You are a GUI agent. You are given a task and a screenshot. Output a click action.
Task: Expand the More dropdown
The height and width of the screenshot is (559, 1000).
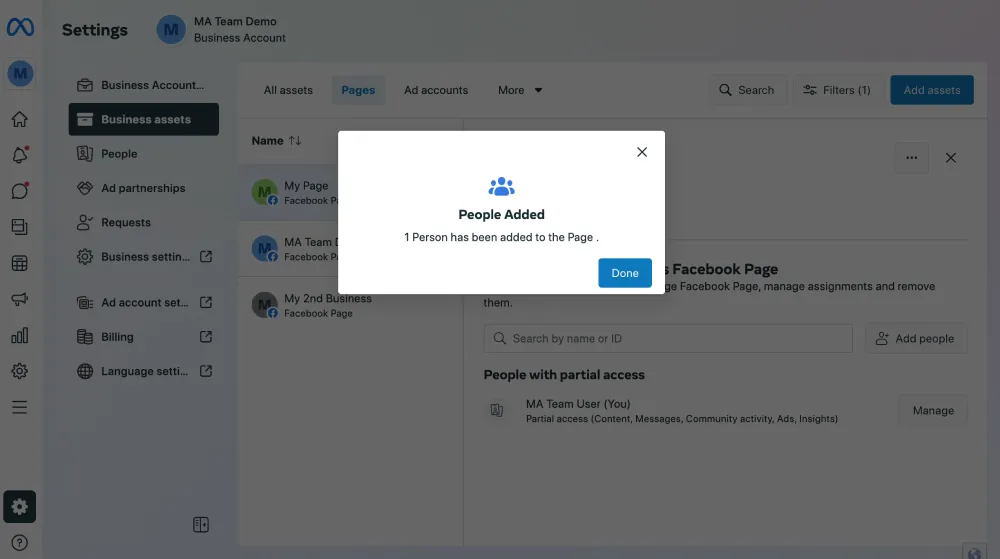pyautogui.click(x=520, y=90)
